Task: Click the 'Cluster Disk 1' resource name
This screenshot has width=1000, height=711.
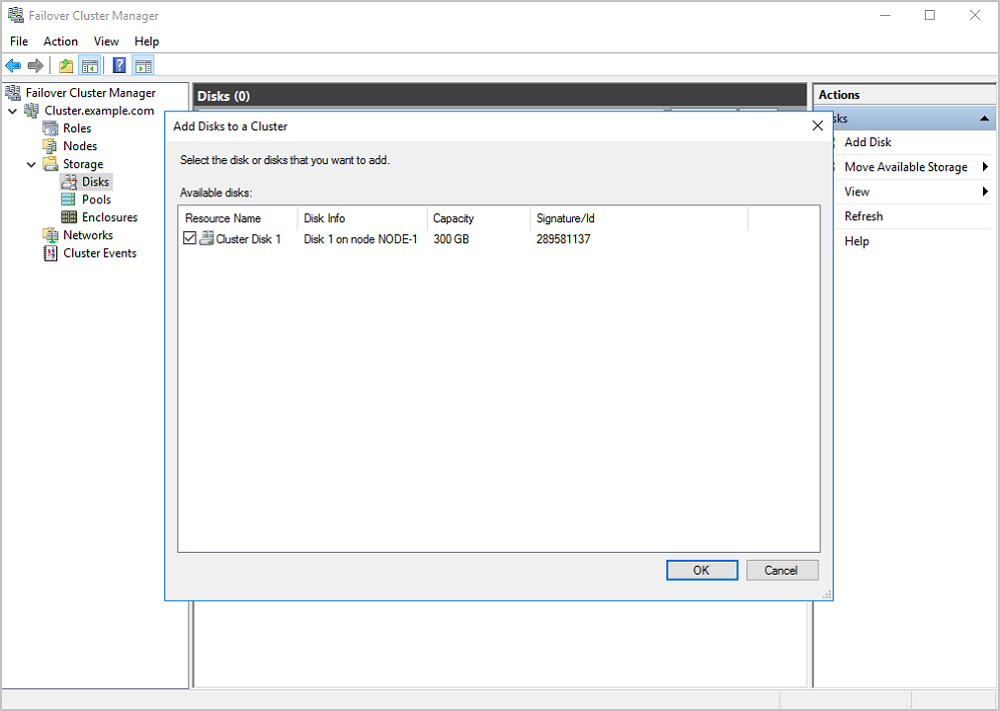Action: [248, 239]
